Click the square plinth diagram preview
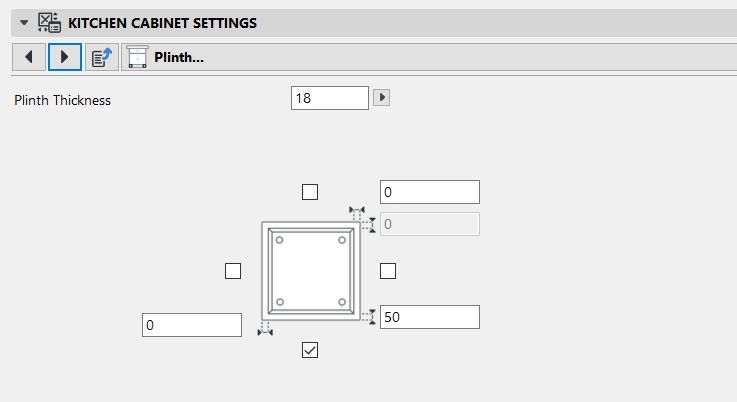 coord(310,270)
